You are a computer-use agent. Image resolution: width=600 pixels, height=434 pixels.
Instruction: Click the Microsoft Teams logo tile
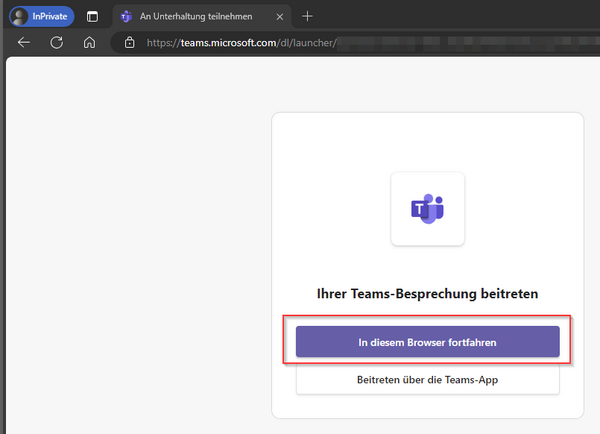click(x=427, y=209)
